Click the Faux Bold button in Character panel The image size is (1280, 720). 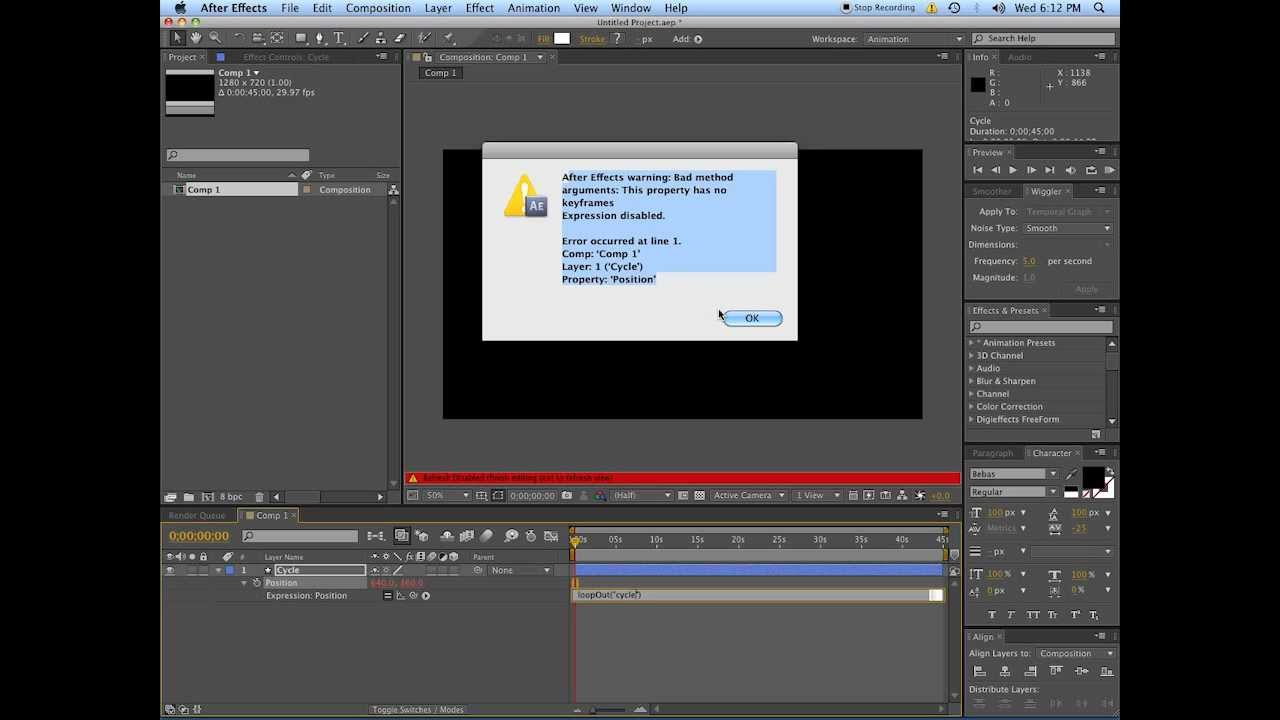tap(992, 615)
